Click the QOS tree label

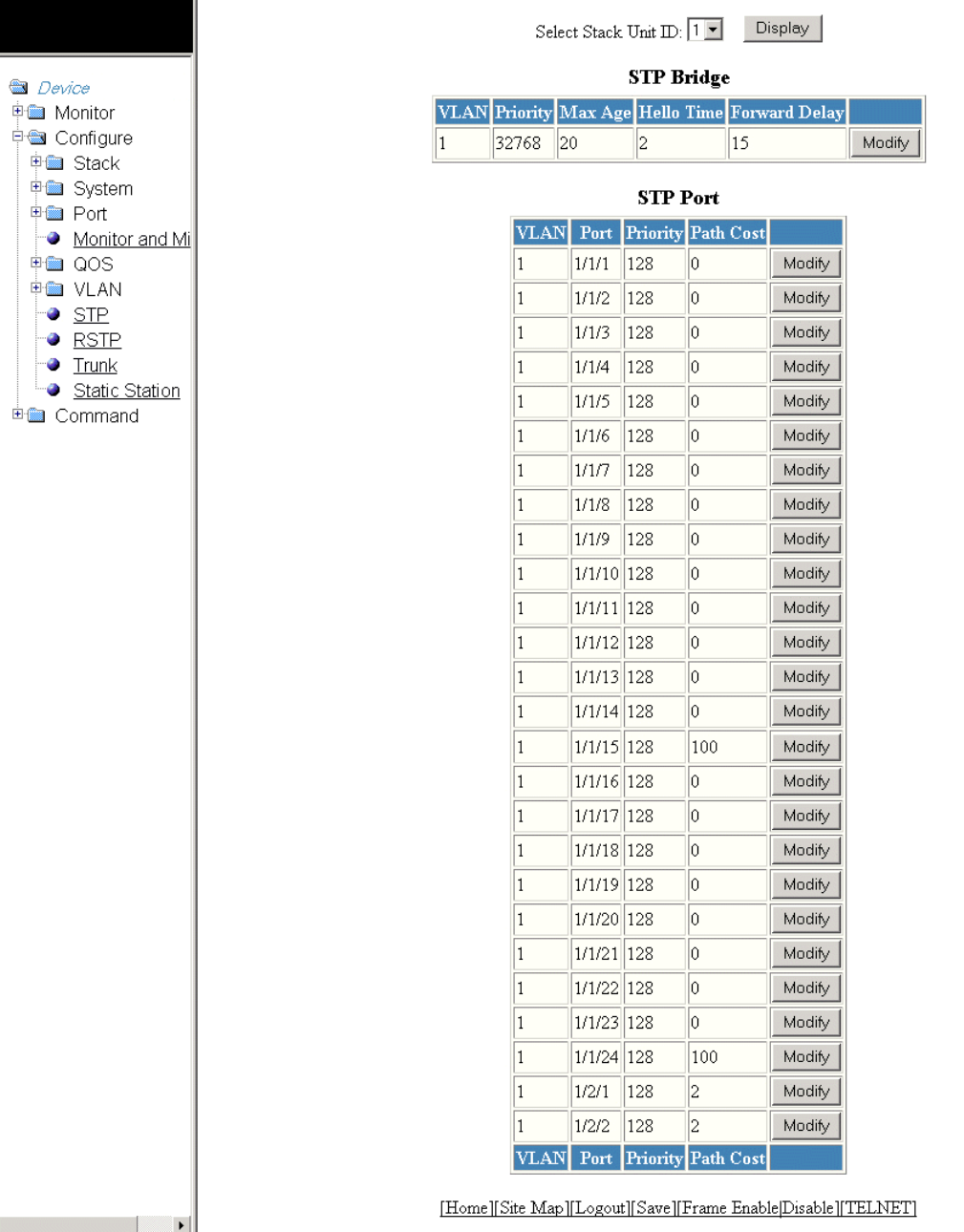(x=93, y=265)
